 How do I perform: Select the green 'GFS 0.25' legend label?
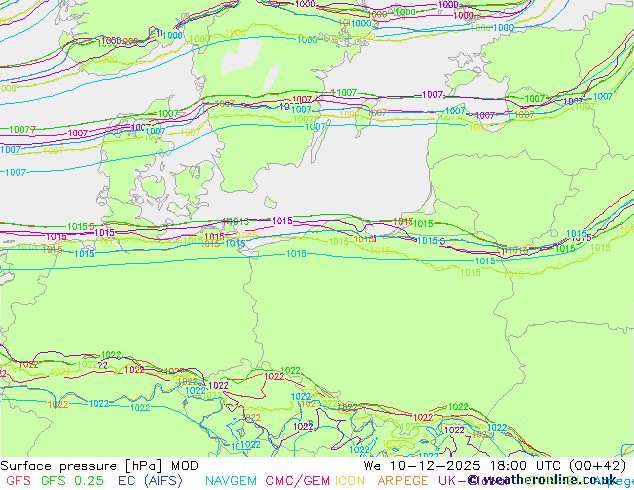(x=72, y=481)
